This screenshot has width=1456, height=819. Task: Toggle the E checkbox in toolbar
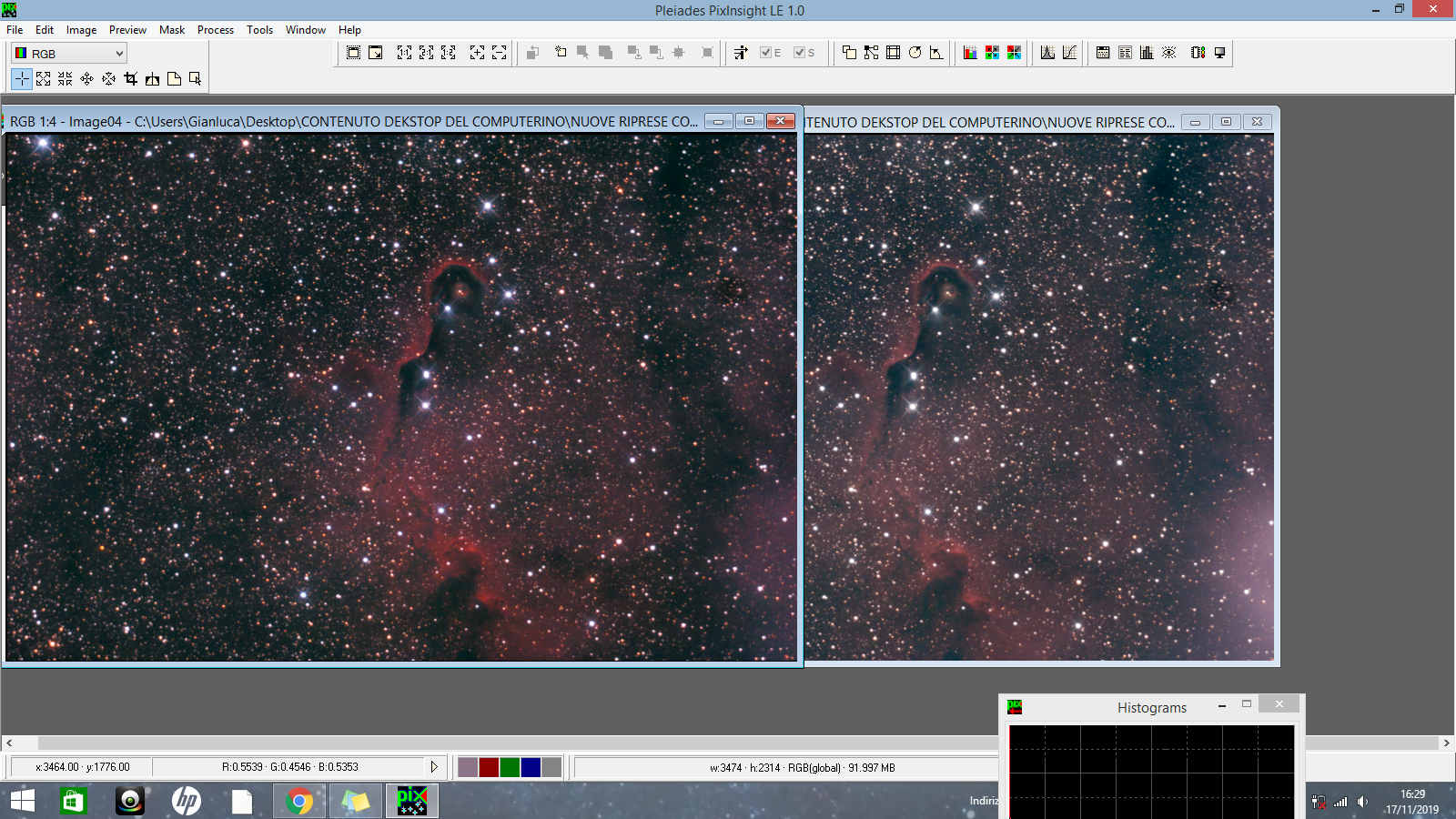click(x=771, y=53)
